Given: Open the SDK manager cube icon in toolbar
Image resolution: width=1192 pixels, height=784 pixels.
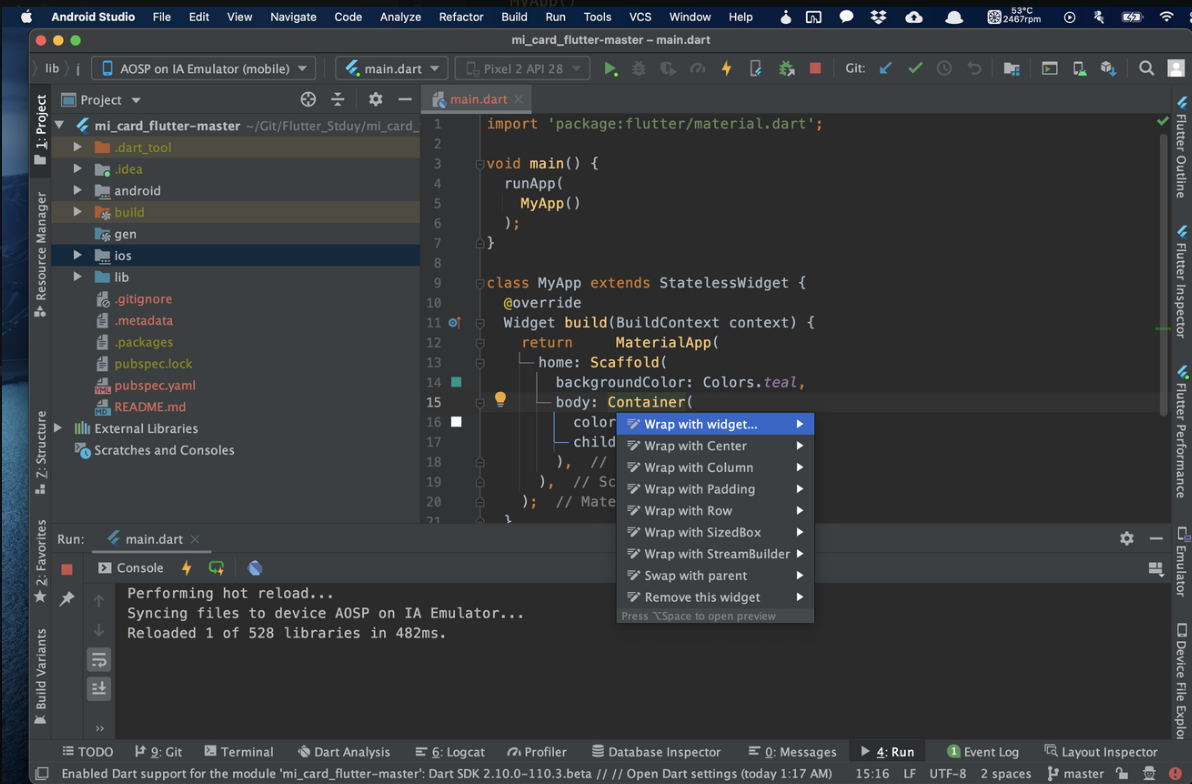Looking at the screenshot, I should click(1108, 68).
